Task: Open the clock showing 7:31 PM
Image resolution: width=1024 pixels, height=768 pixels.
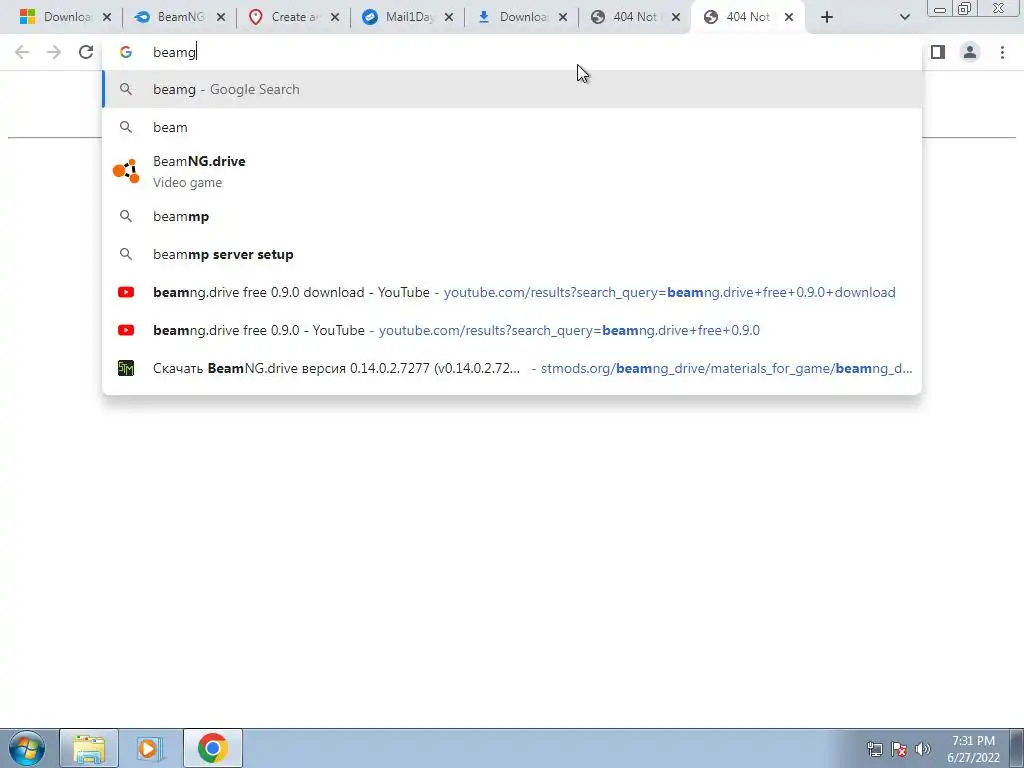Action: coord(973,749)
